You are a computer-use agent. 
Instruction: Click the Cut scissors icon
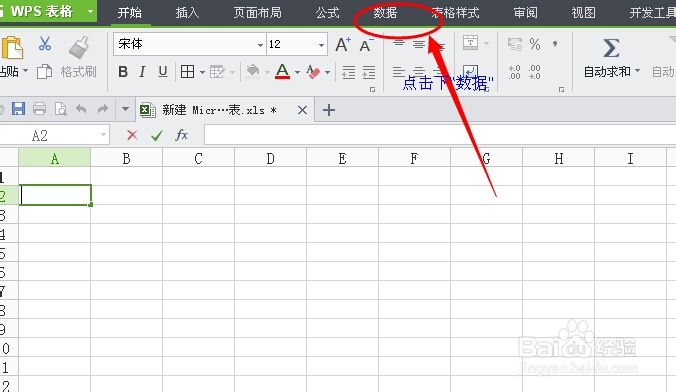pyautogui.click(x=45, y=44)
